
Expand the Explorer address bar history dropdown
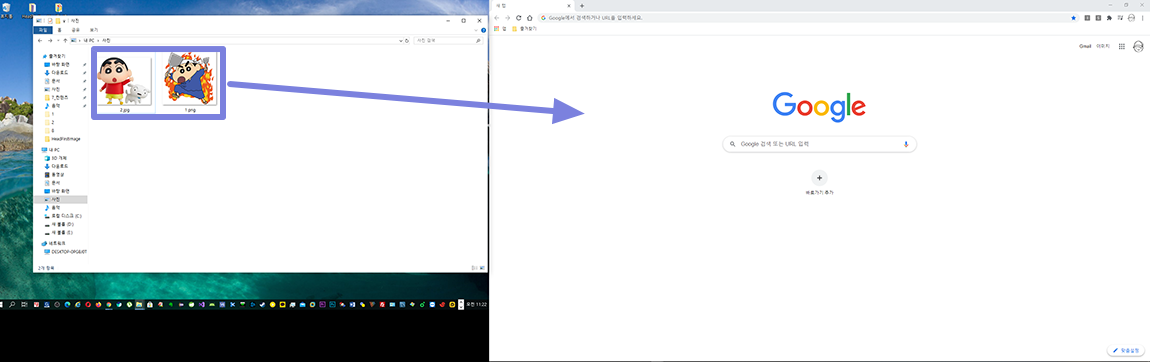click(x=400, y=41)
